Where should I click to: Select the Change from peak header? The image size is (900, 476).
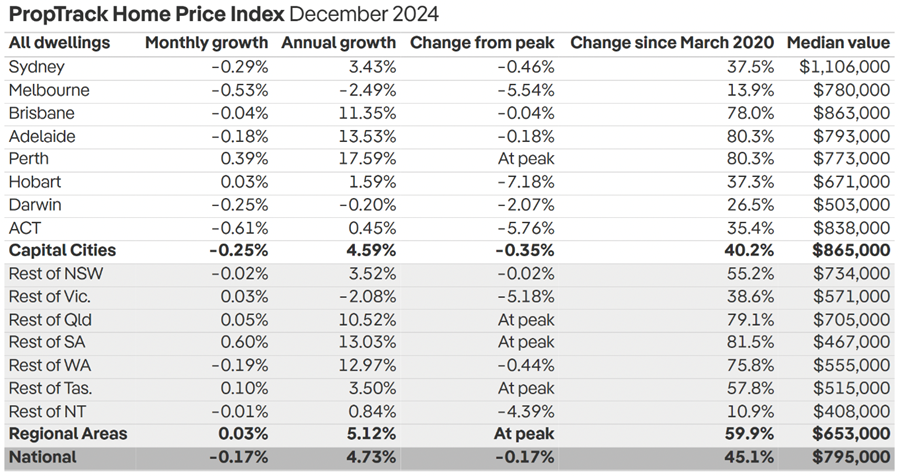click(482, 44)
